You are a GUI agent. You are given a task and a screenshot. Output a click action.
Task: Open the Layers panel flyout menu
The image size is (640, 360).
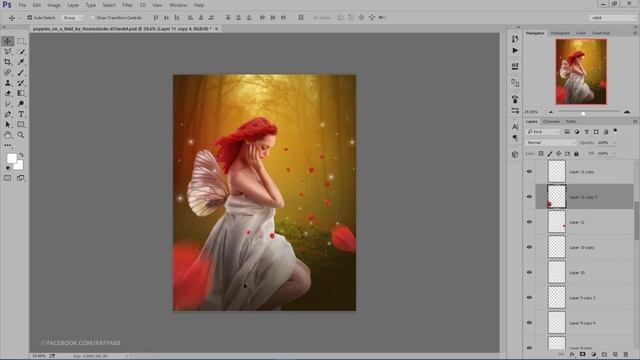tap(635, 122)
